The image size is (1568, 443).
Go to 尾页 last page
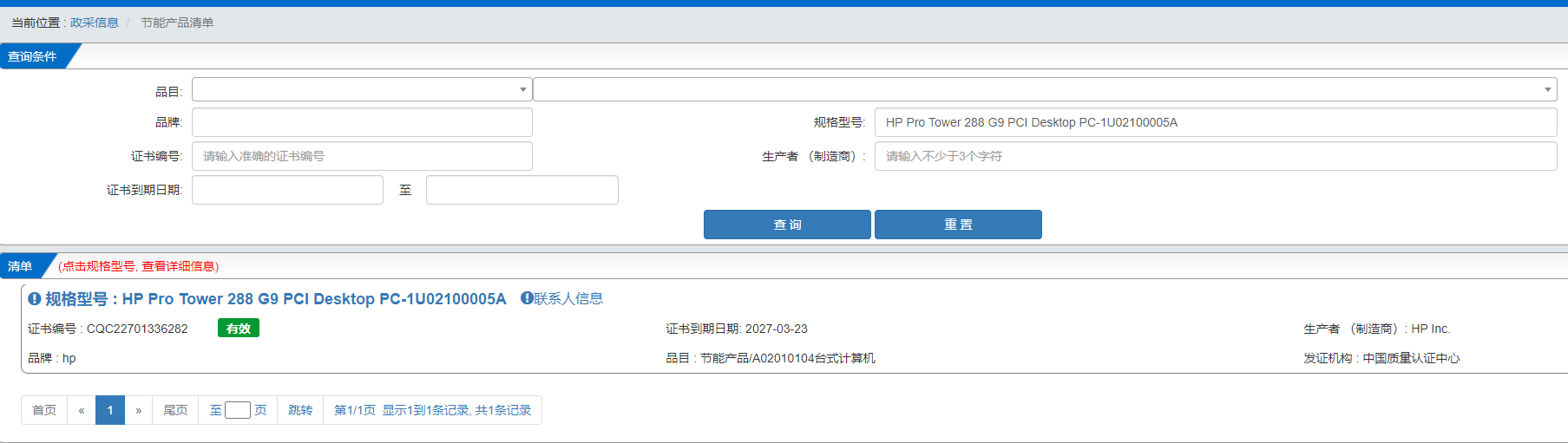coord(175,410)
